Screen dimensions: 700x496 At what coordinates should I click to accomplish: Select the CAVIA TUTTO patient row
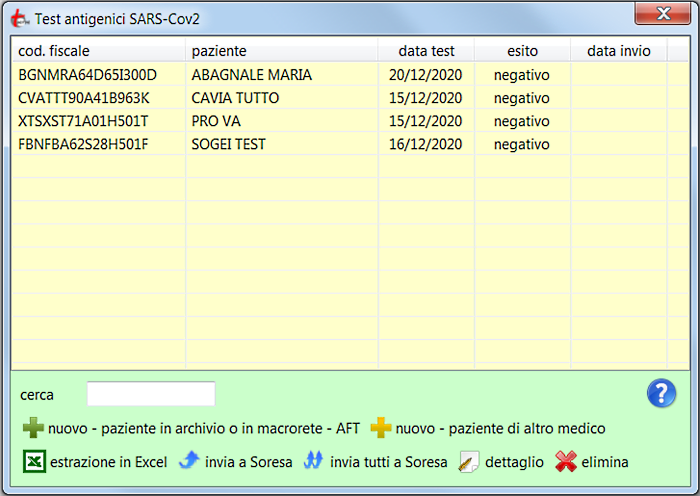point(235,98)
